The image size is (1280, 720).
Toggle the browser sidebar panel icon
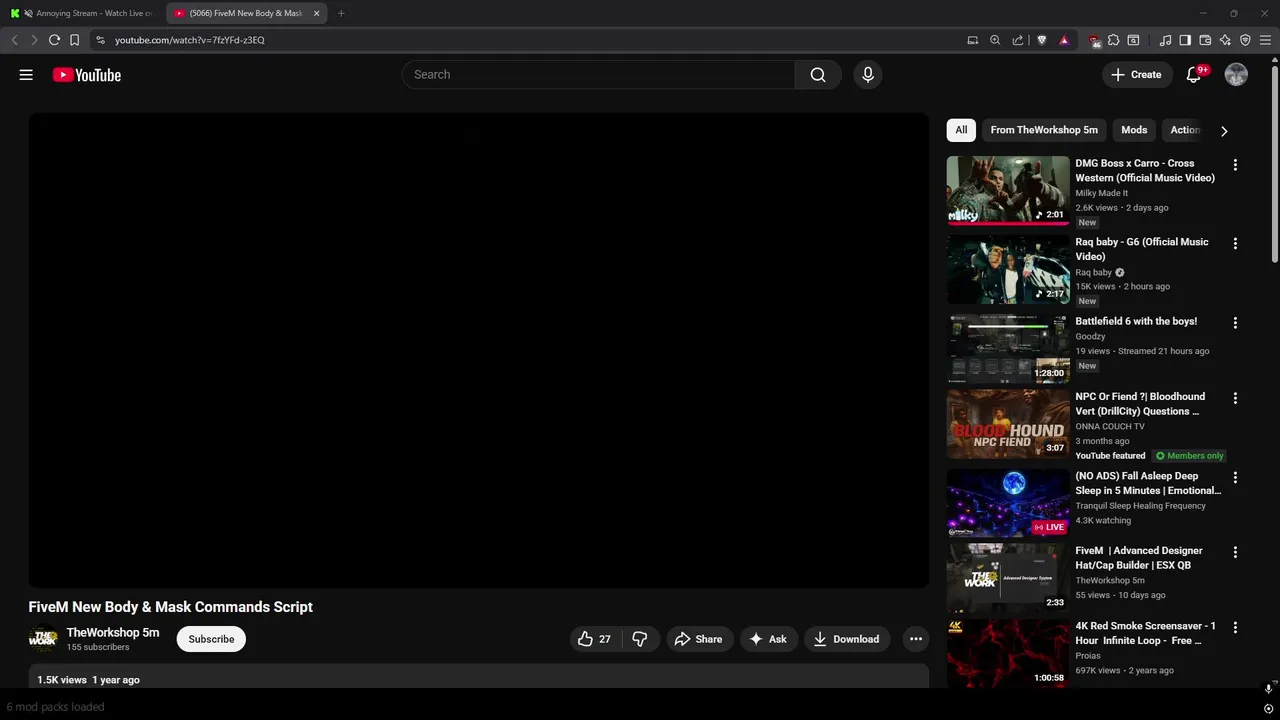(x=1185, y=40)
